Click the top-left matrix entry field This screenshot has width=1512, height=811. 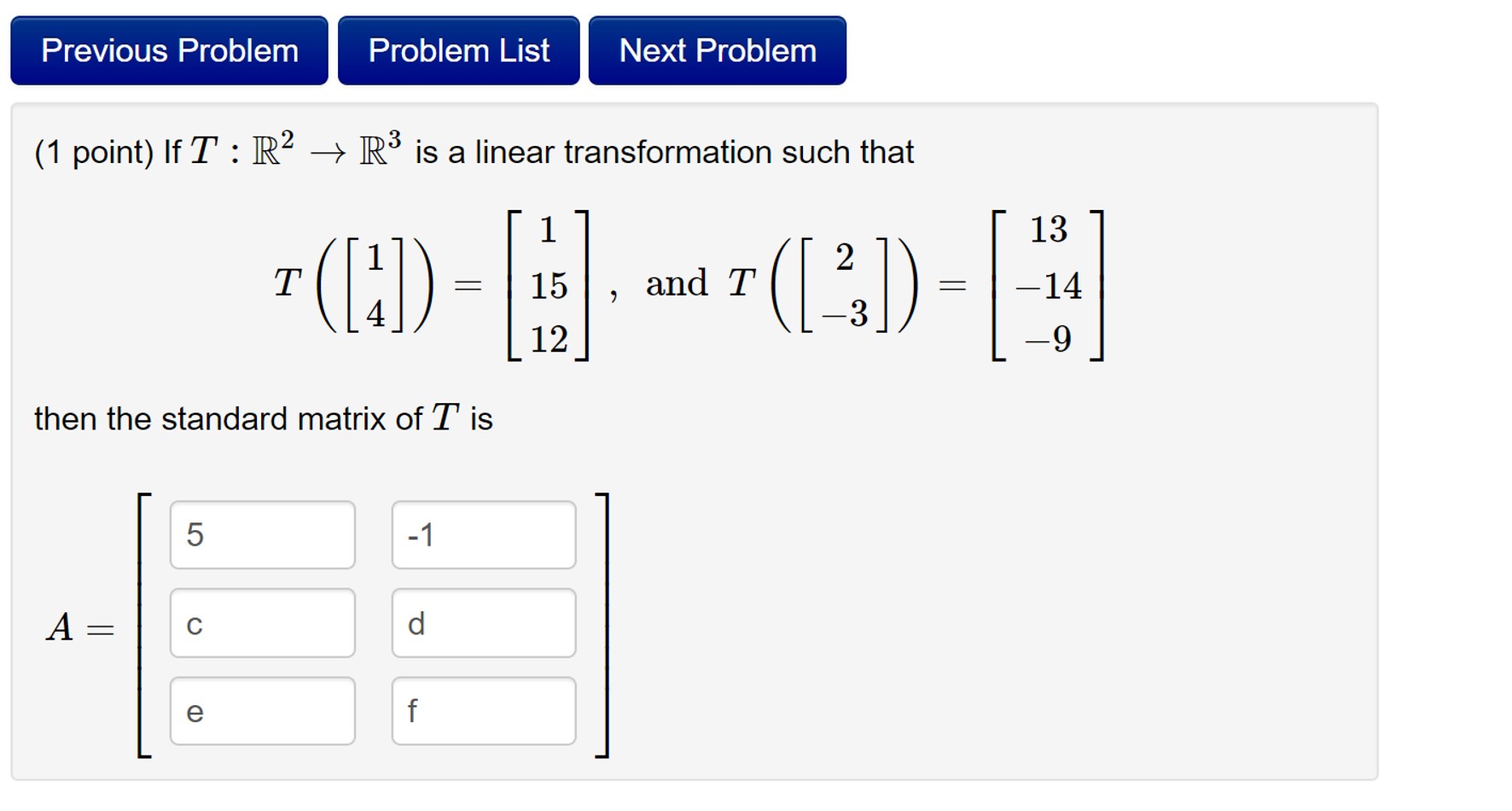263,534
